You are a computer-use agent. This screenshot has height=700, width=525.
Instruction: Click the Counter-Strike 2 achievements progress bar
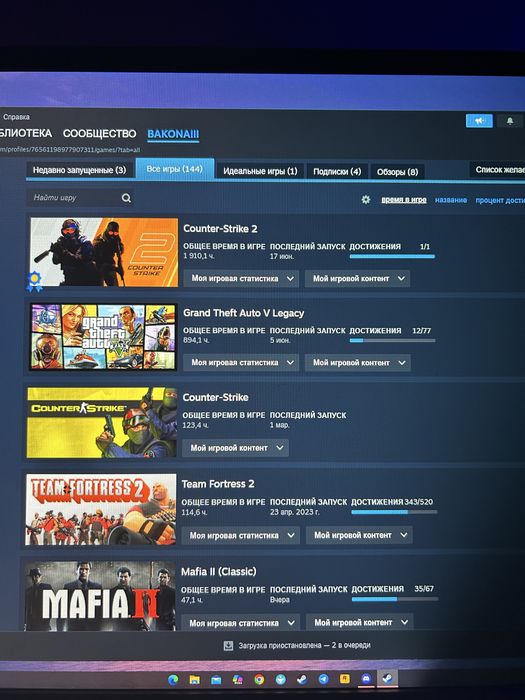pos(392,256)
